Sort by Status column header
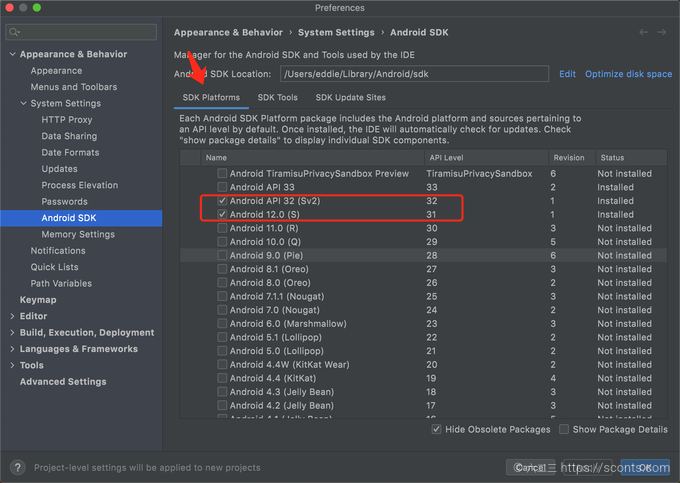680x483 pixels. pyautogui.click(x=631, y=158)
